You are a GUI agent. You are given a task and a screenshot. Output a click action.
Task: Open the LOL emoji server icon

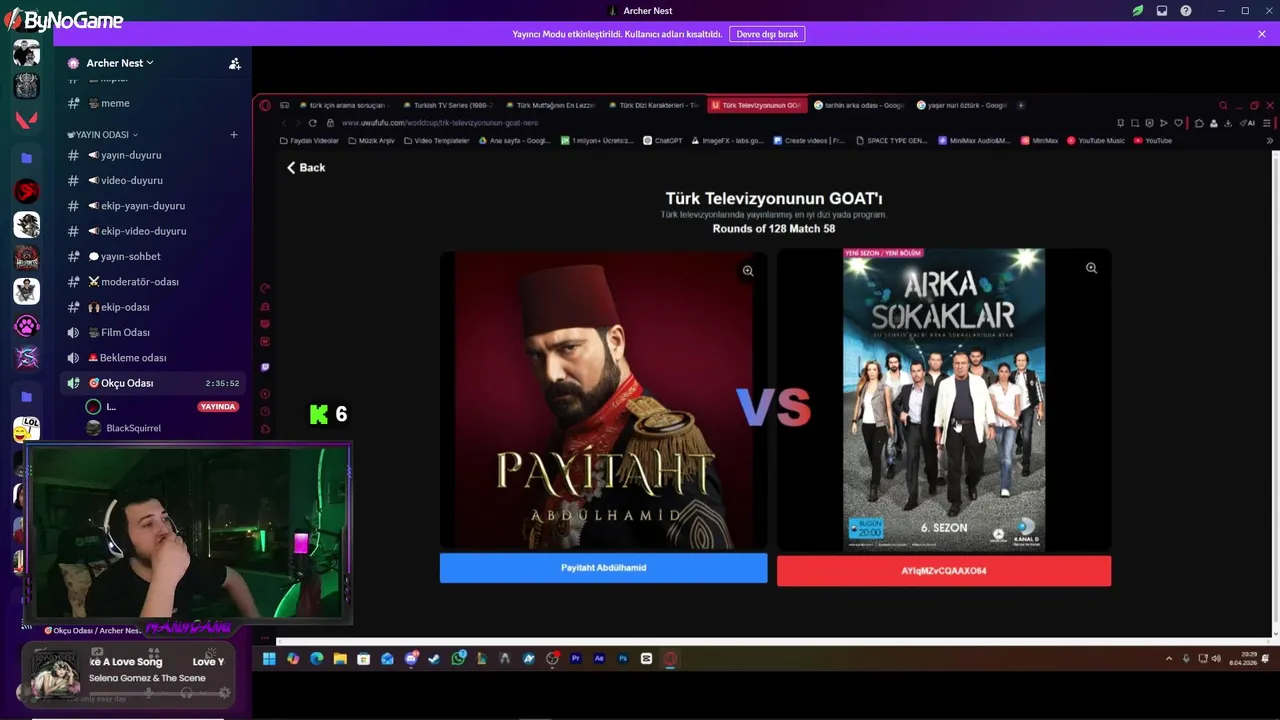[26, 430]
